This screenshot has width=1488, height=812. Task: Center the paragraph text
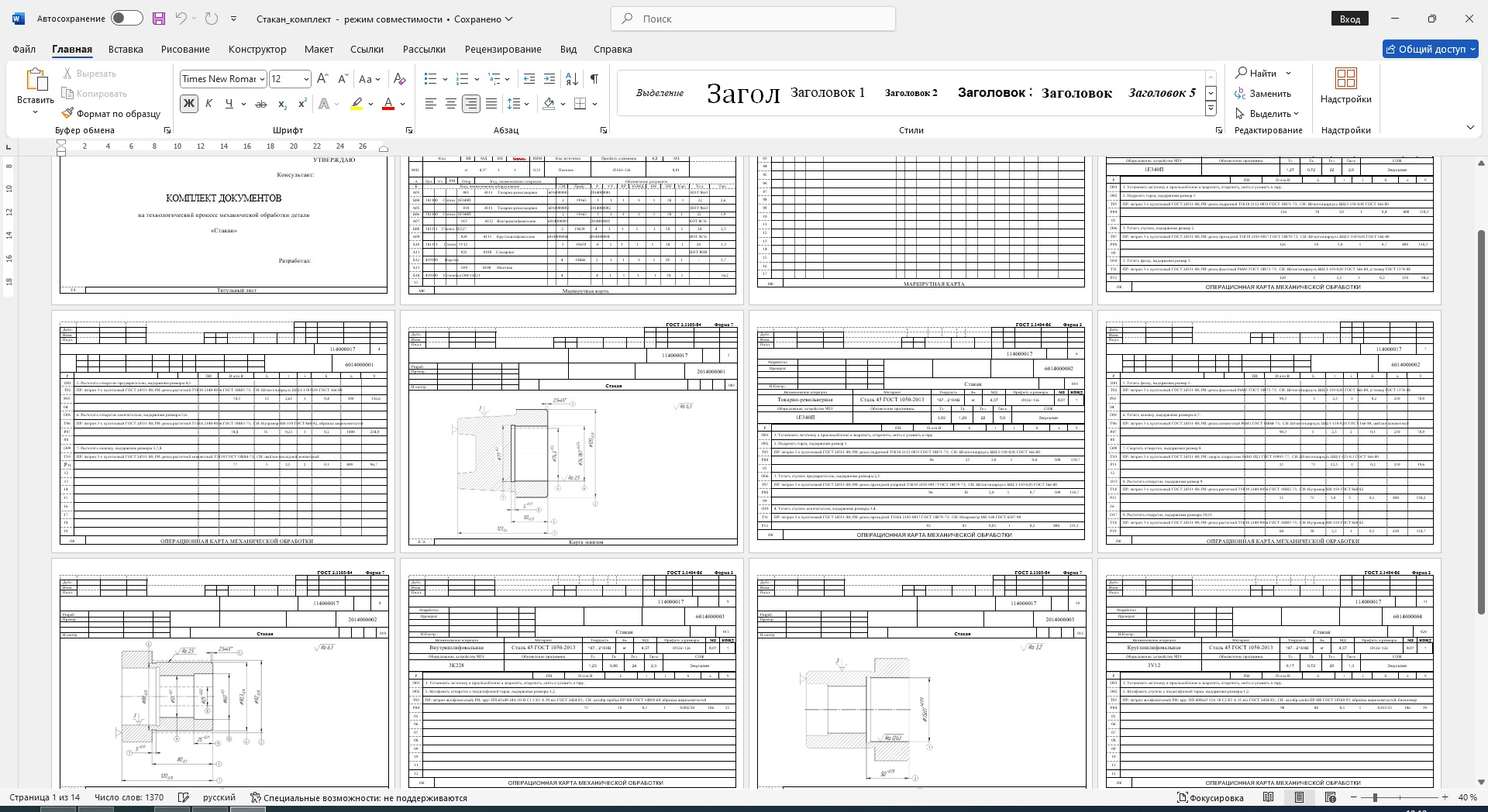tap(451, 103)
